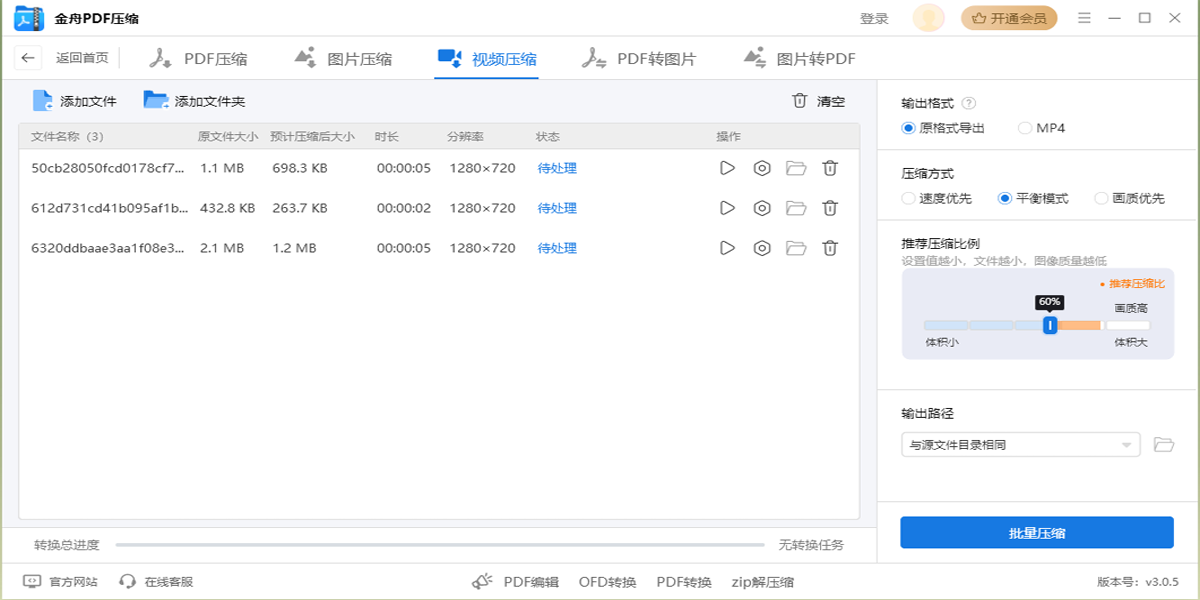The image size is (1200, 600).
Task: Browse output path folder icon
Action: 1163,445
